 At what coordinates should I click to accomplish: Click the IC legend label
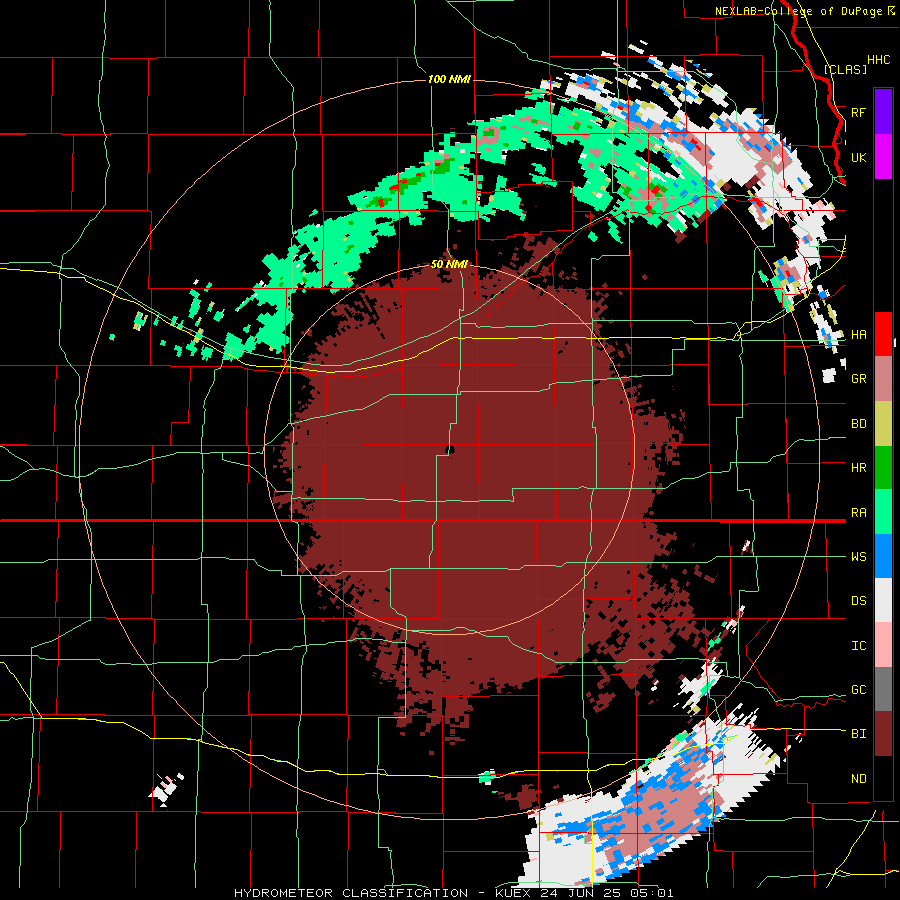click(x=858, y=646)
